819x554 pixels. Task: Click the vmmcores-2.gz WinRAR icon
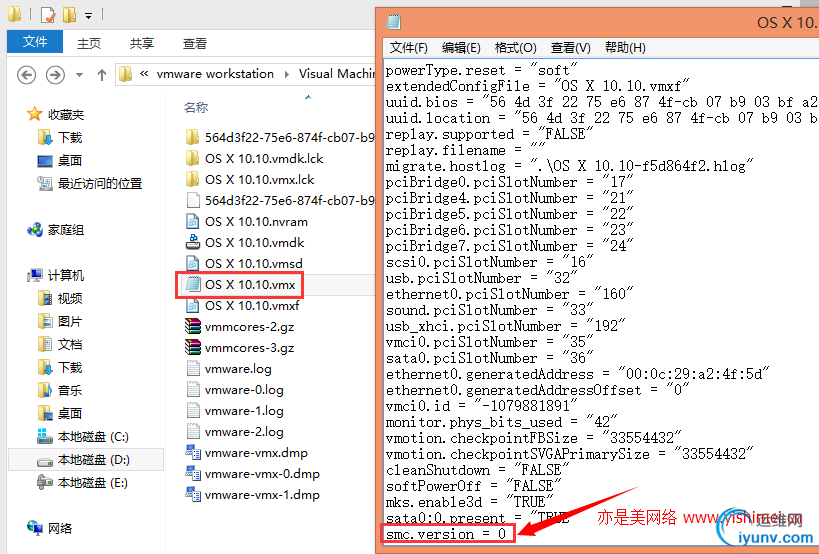(x=193, y=326)
